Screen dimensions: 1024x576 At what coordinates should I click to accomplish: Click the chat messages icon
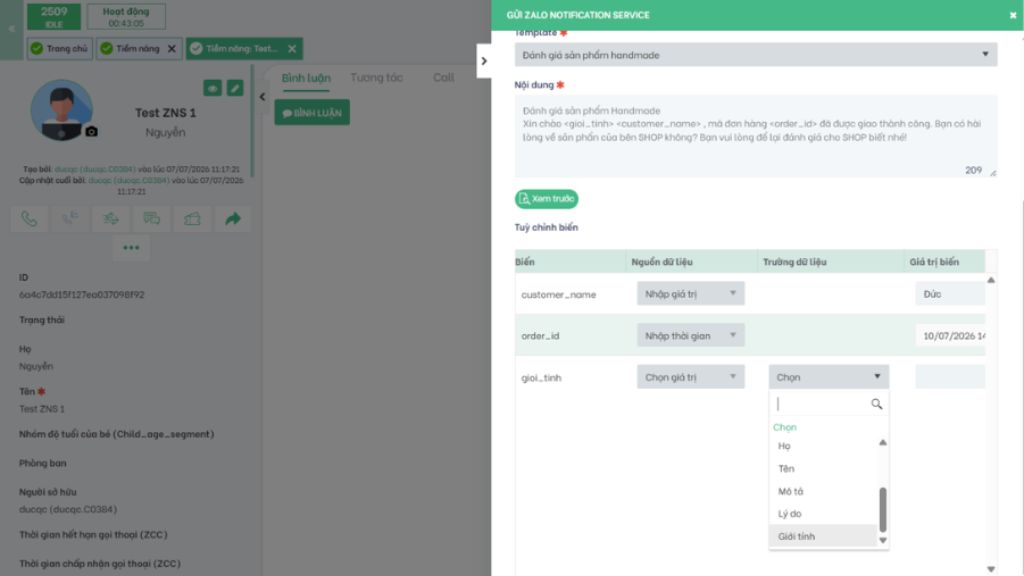[152, 219]
